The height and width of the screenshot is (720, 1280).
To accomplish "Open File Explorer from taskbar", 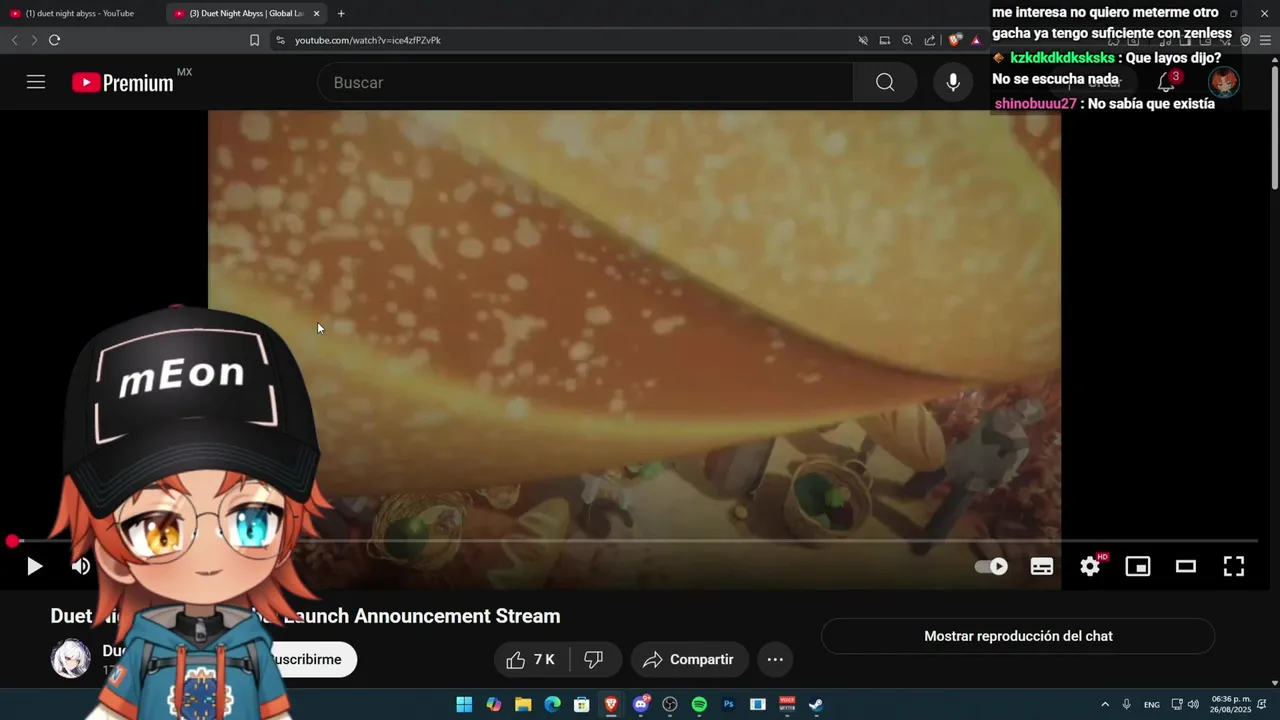I will coord(523,704).
